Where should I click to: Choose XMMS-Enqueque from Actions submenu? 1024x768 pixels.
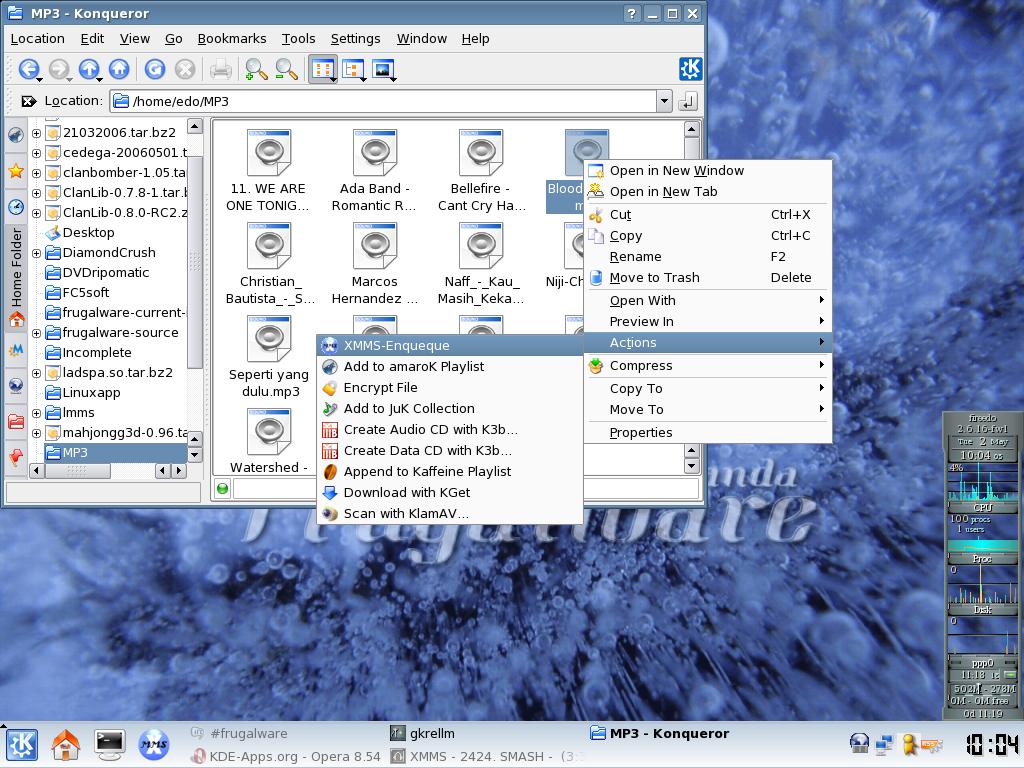coord(450,345)
